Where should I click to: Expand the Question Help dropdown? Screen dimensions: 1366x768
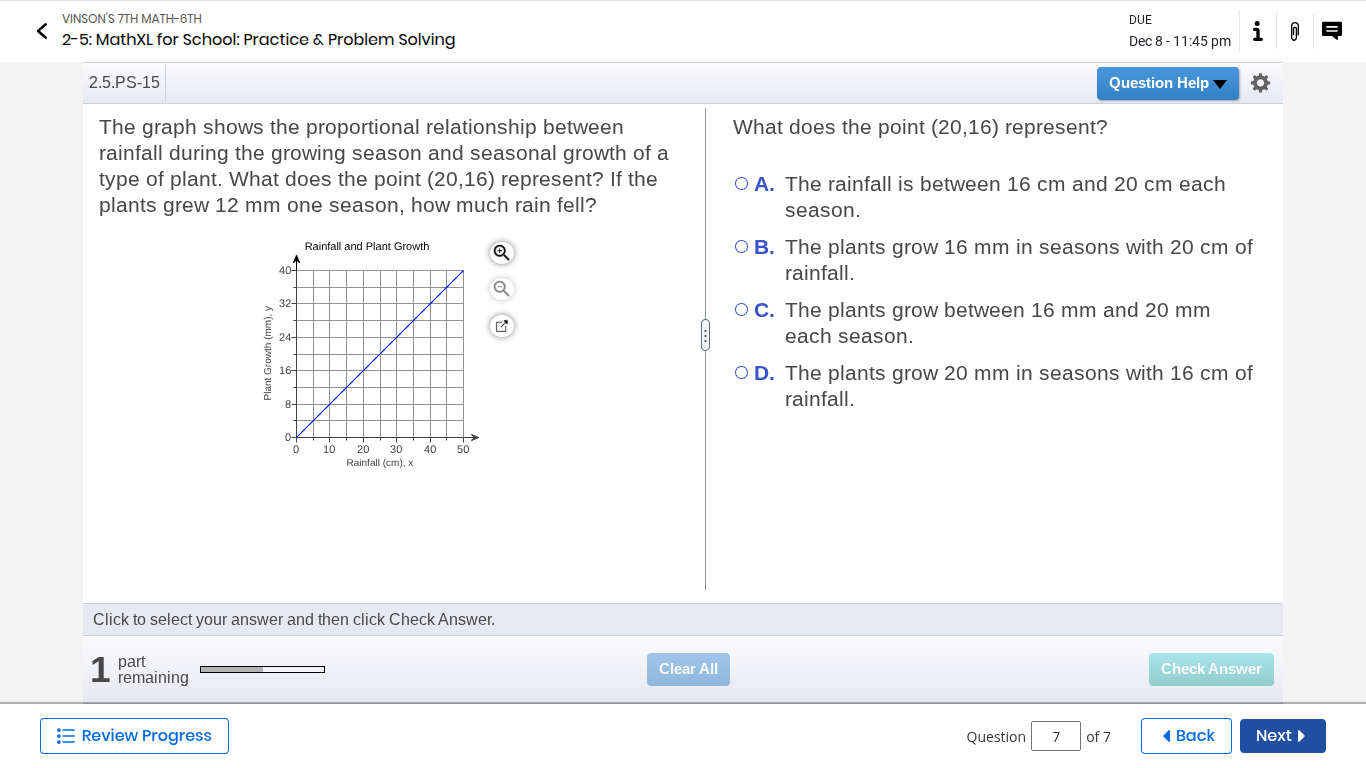(1167, 83)
